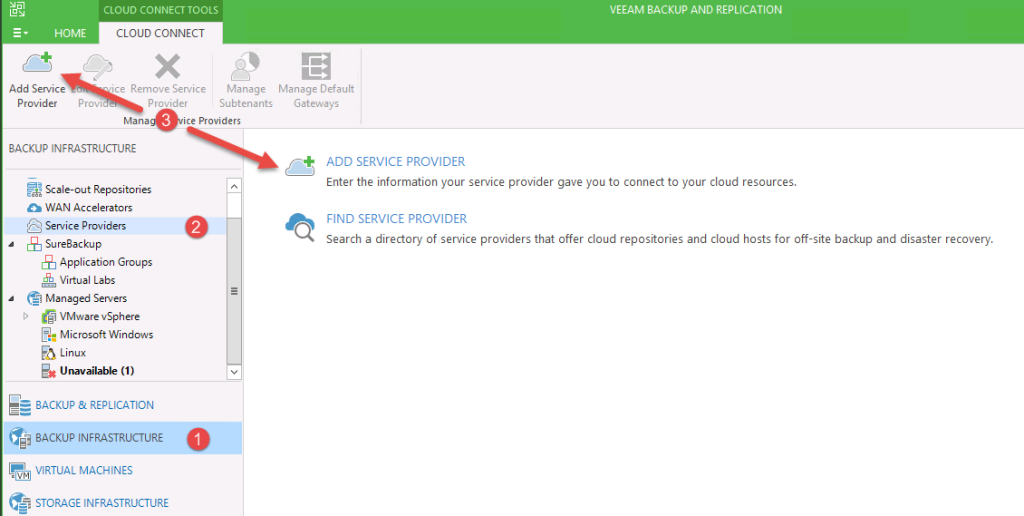Select 'Application Groups' text
The height and width of the screenshot is (516, 1024).
106,262
